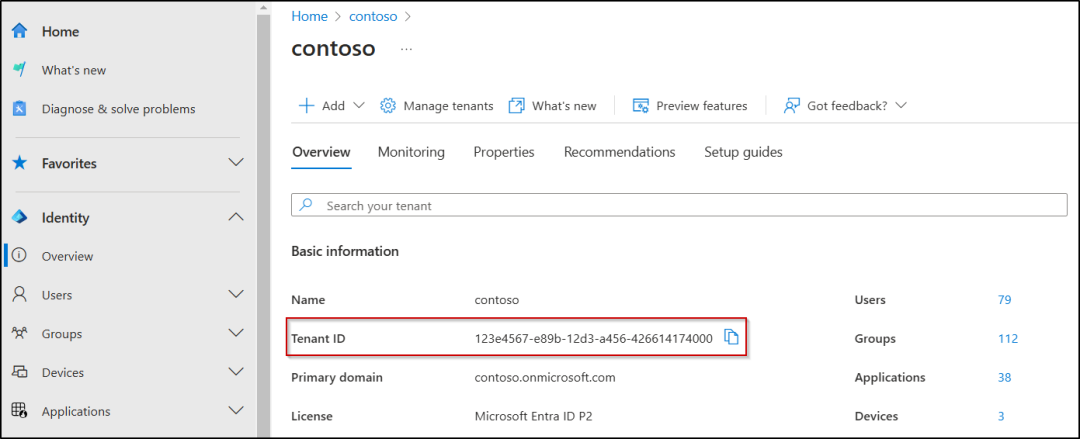Open the Devices count link 3
This screenshot has height=439, width=1080.
(x=1001, y=416)
